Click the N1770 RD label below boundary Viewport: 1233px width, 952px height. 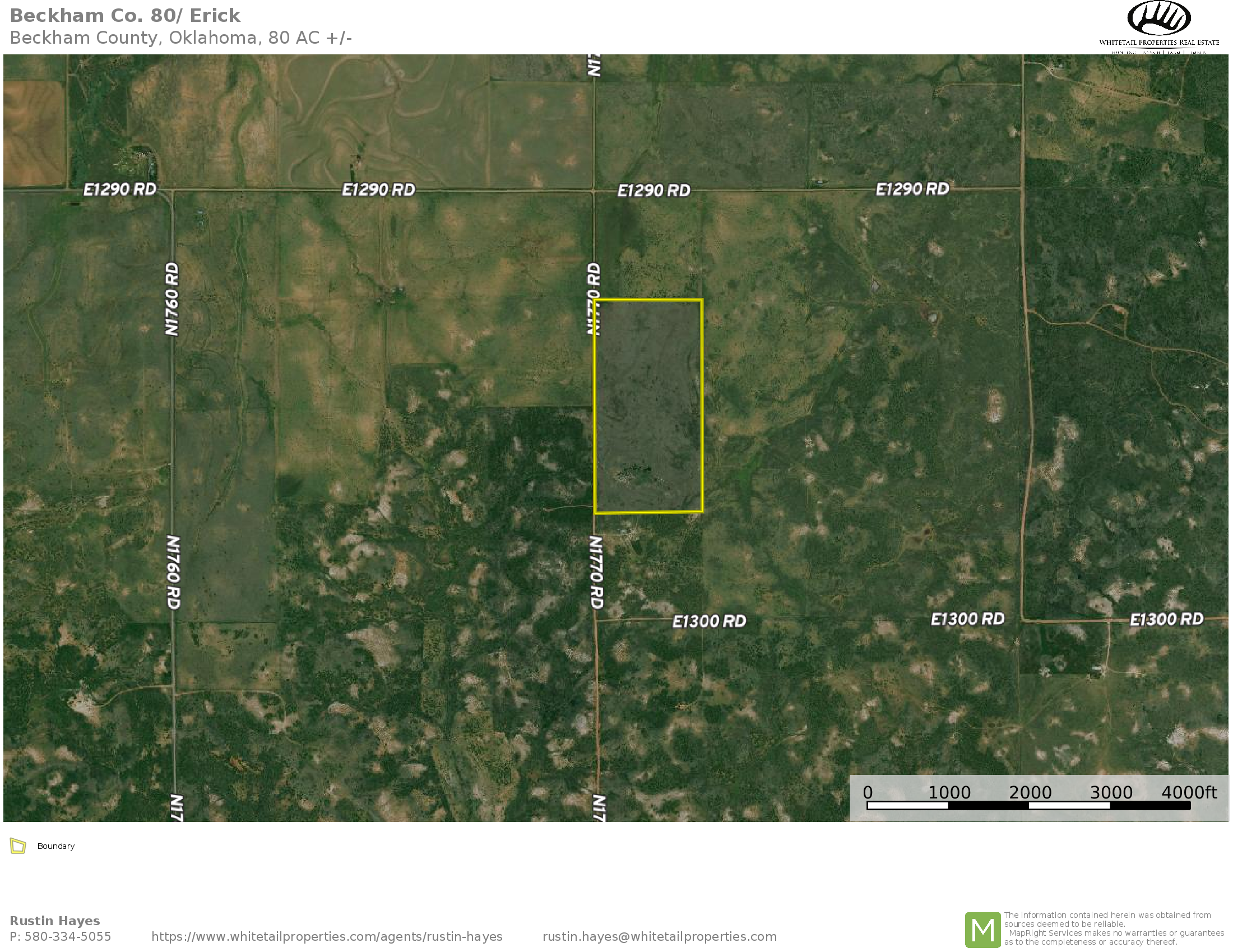596,572
